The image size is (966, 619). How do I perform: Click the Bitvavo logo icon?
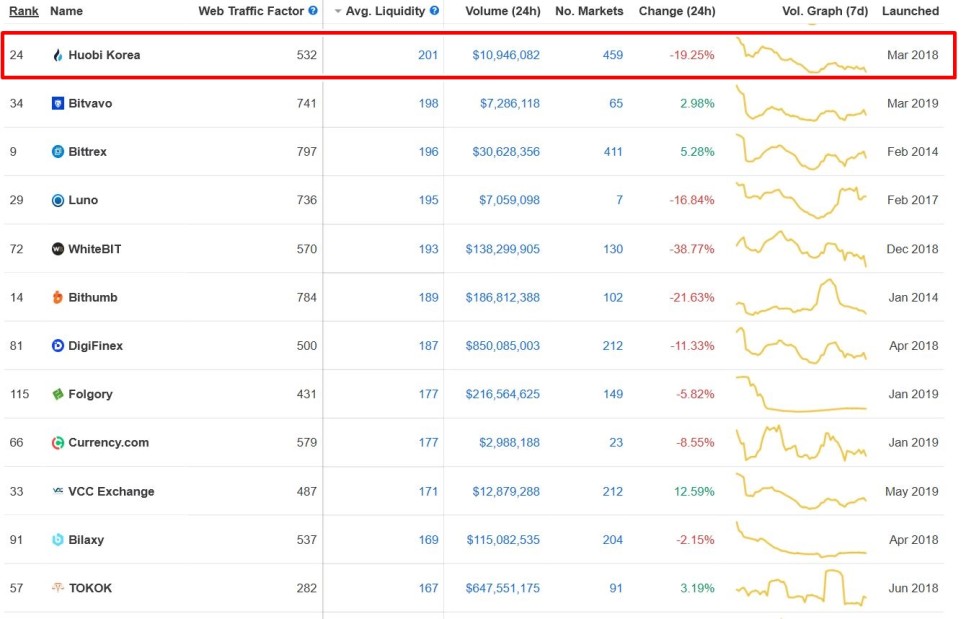58,103
